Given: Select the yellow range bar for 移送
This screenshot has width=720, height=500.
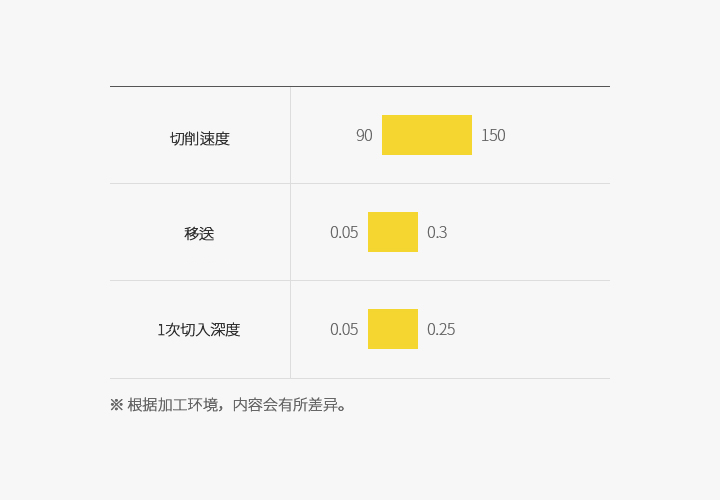Looking at the screenshot, I should (392, 232).
